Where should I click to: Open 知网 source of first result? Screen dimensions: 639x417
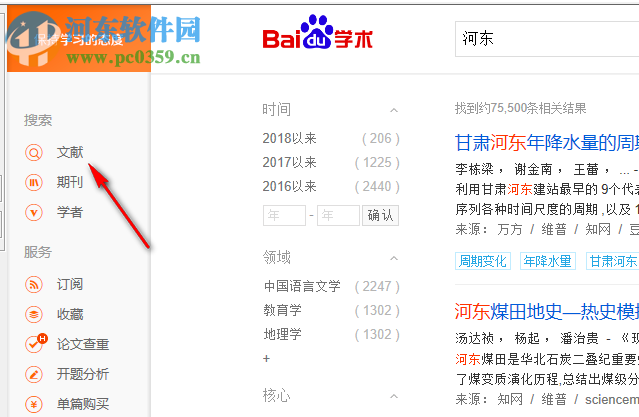(598, 229)
